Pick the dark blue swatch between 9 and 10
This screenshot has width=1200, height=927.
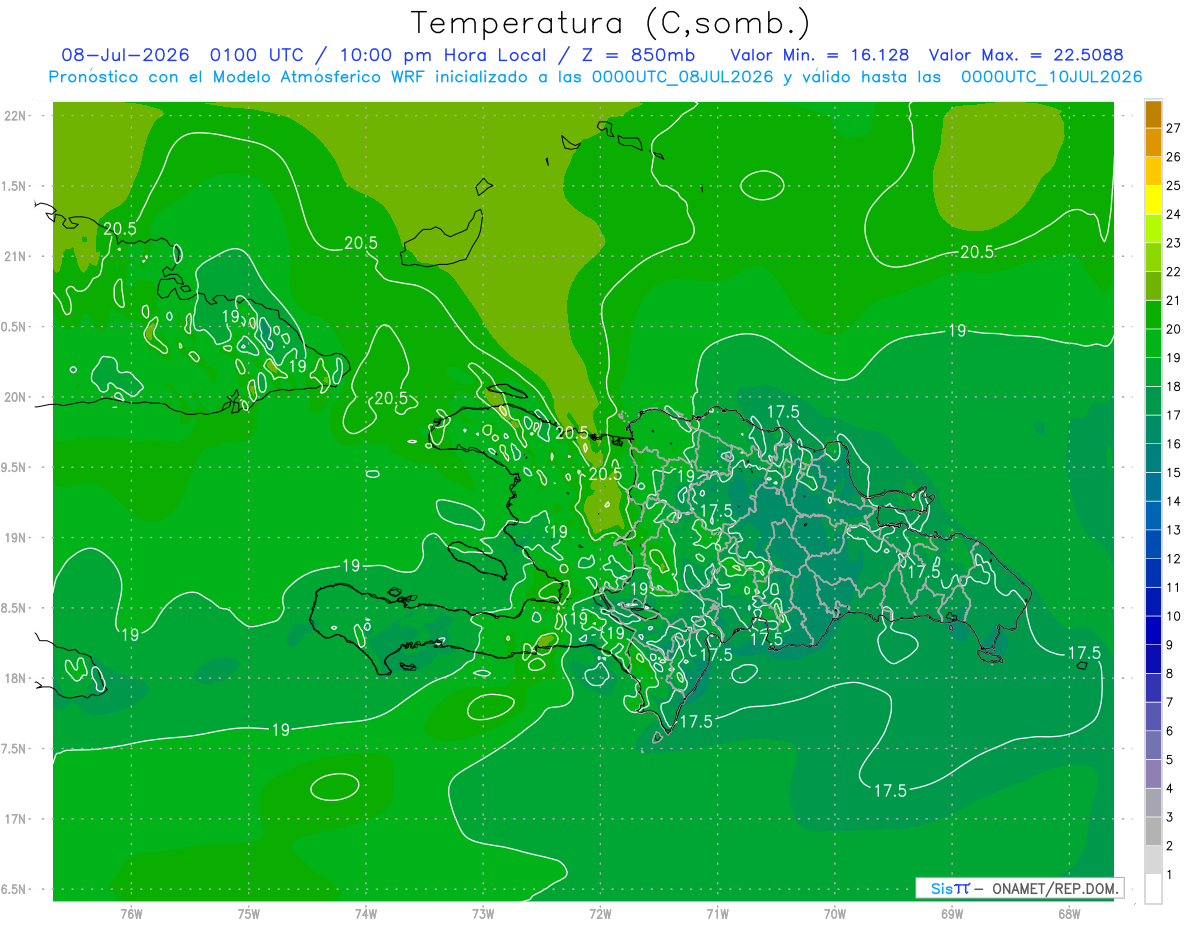[x=1153, y=630]
